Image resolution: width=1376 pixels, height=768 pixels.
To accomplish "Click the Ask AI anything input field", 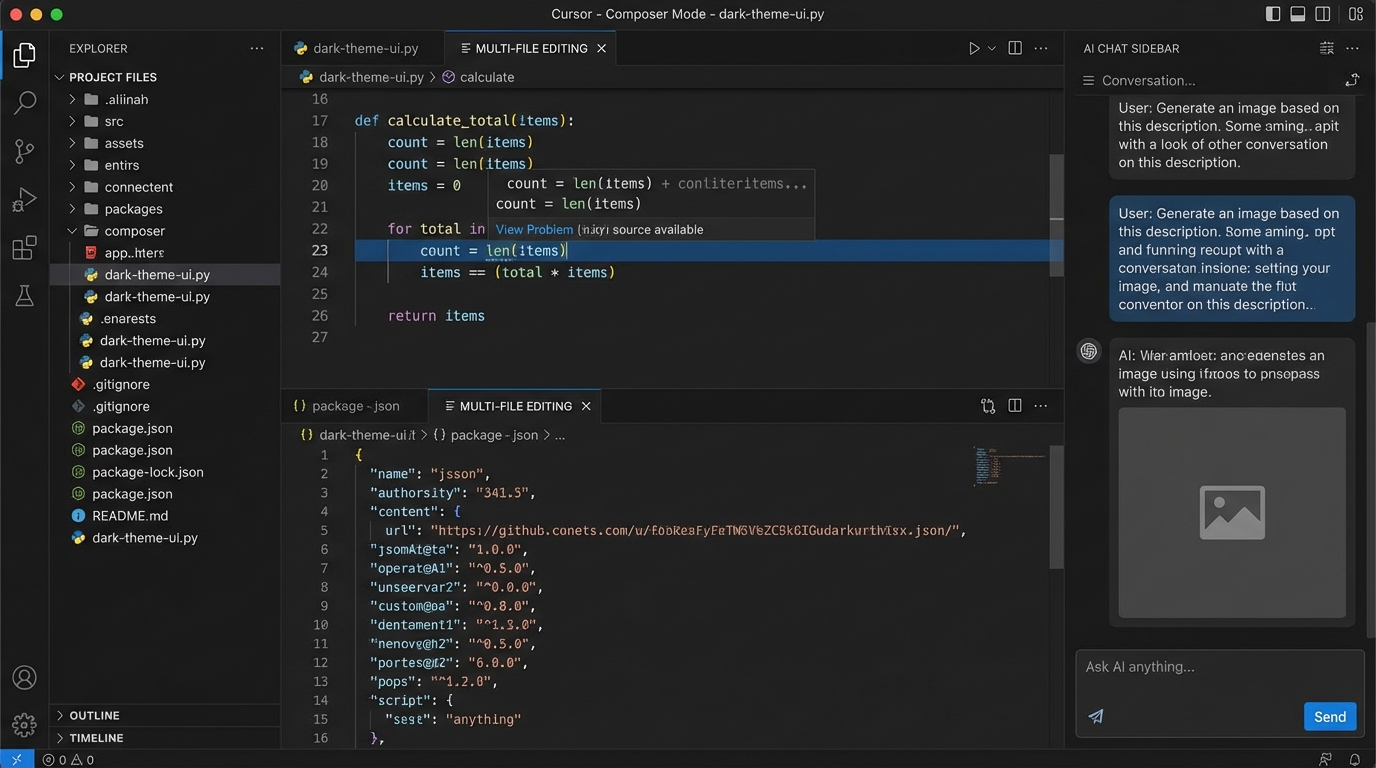I will click(1200, 666).
